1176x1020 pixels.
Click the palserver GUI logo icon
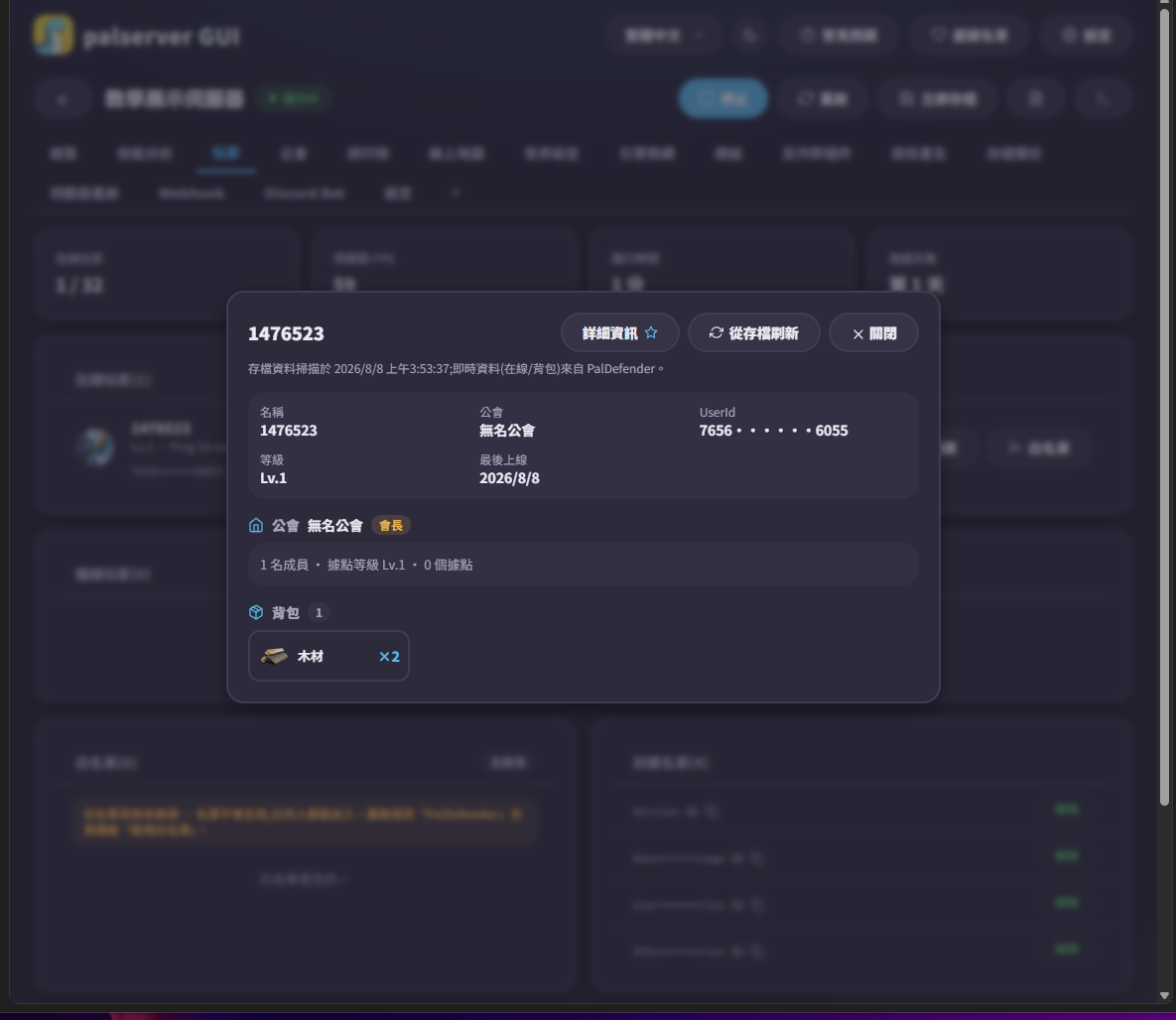[54, 35]
